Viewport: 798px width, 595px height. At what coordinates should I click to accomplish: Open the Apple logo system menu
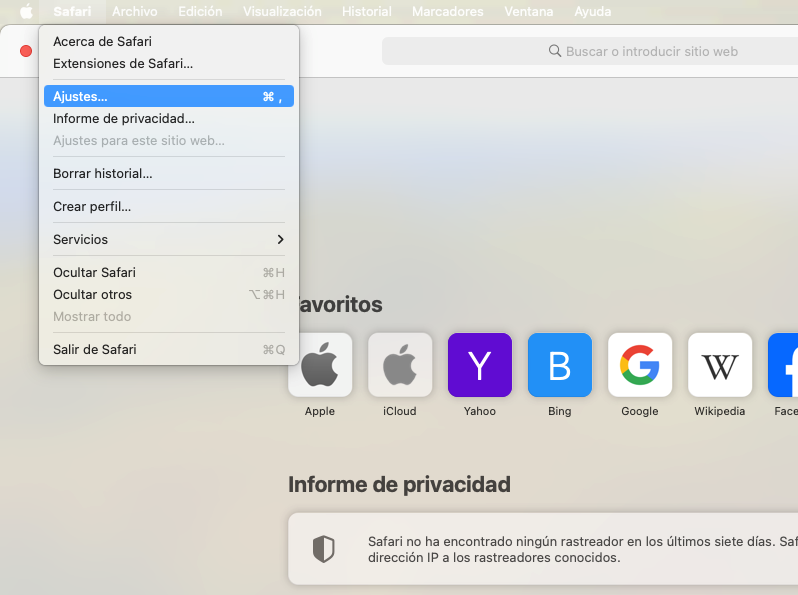26,12
